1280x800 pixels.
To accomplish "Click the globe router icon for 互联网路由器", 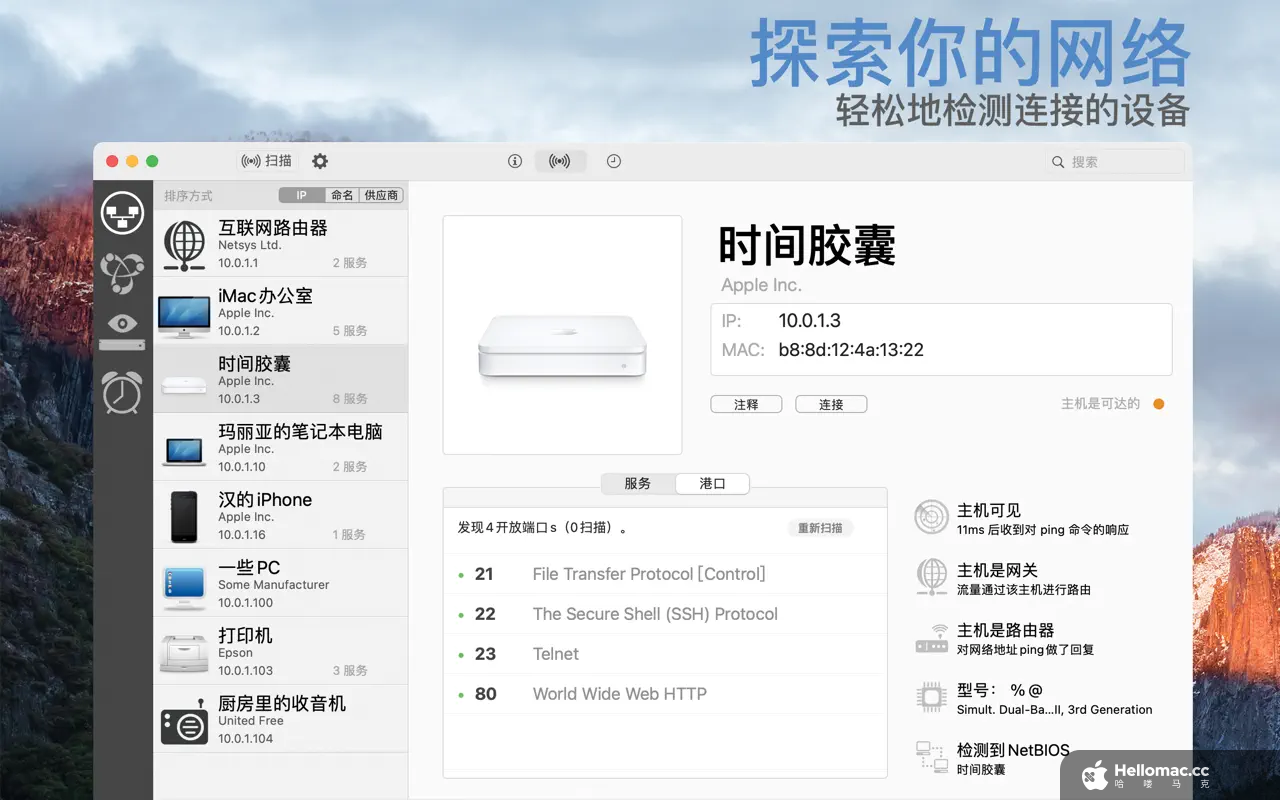I will coord(184,245).
